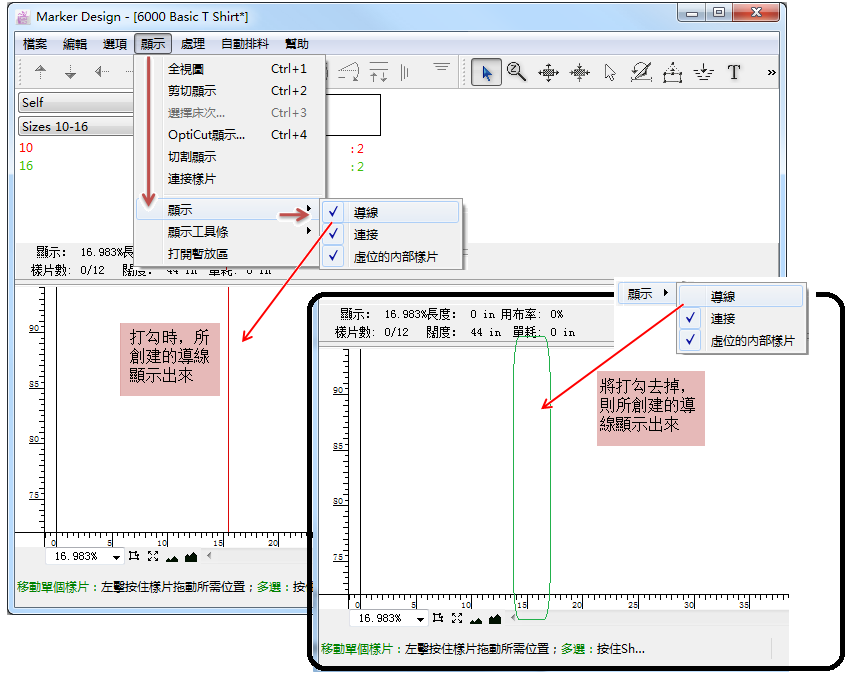Click the large mountain zoom-in icon
The width and height of the screenshot is (853, 694).
tap(190, 556)
